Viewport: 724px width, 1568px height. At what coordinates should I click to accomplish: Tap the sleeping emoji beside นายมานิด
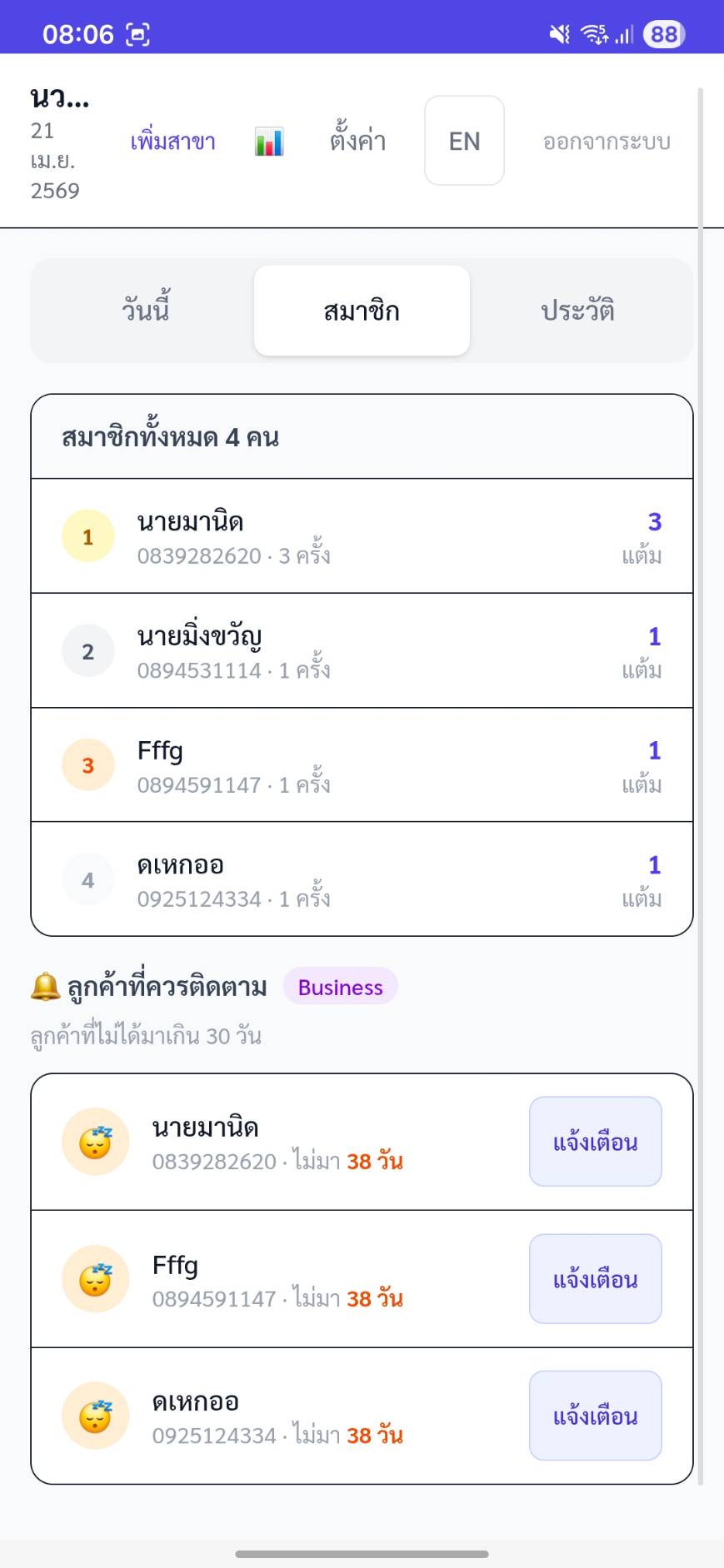(96, 1142)
